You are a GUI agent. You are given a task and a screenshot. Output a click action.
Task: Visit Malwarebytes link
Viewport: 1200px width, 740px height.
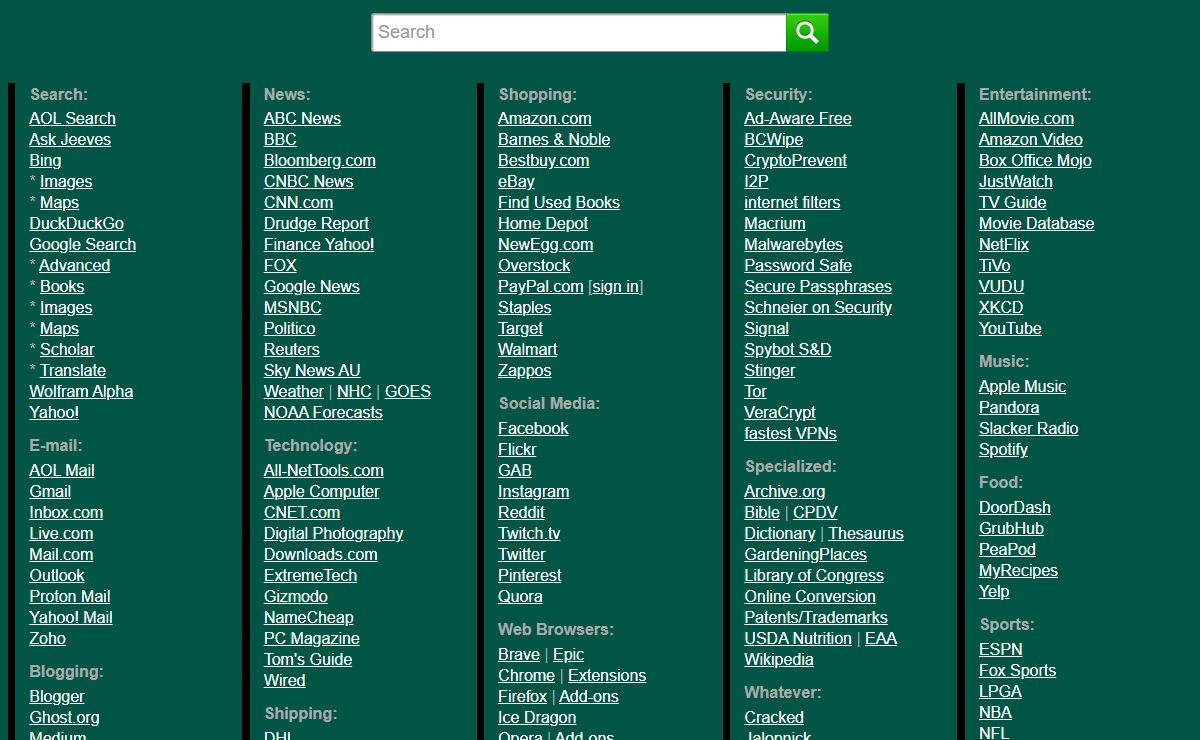click(793, 244)
